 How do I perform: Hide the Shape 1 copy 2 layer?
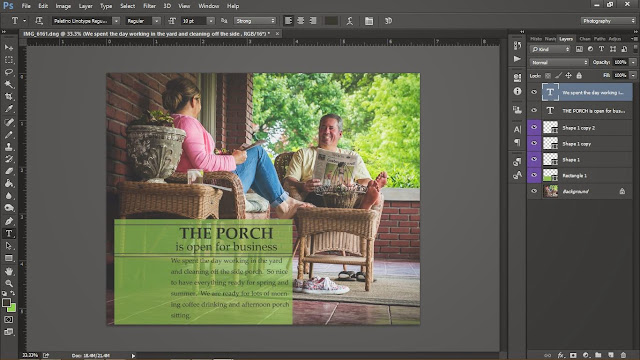click(534, 127)
